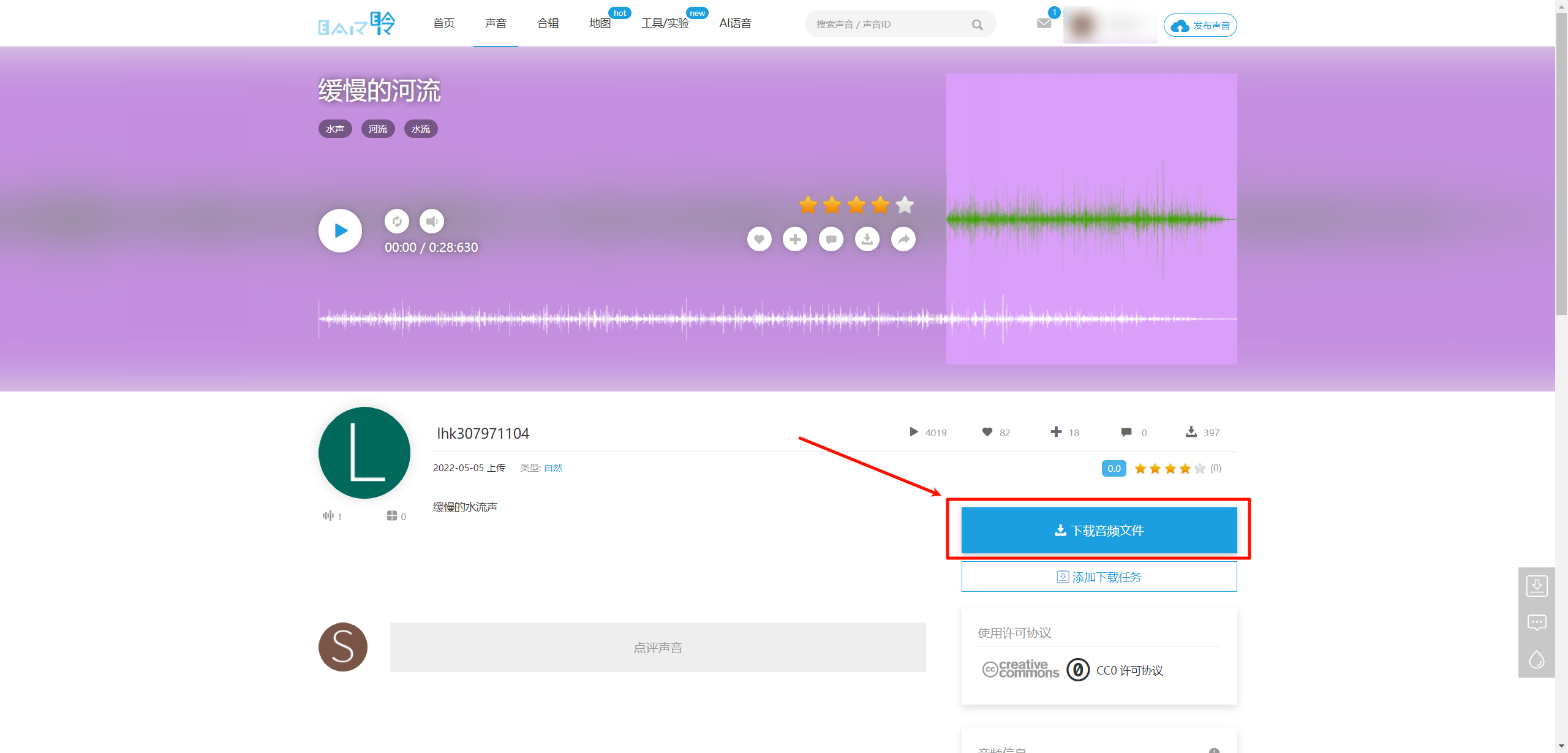Open the 自然 sound type link
The image size is (1568, 753).
[553, 467]
